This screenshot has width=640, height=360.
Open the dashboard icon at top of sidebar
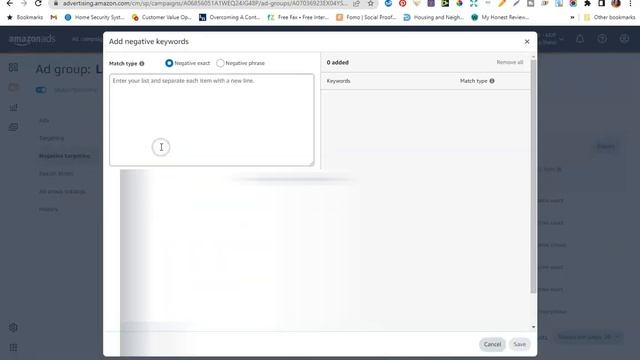coord(13,67)
